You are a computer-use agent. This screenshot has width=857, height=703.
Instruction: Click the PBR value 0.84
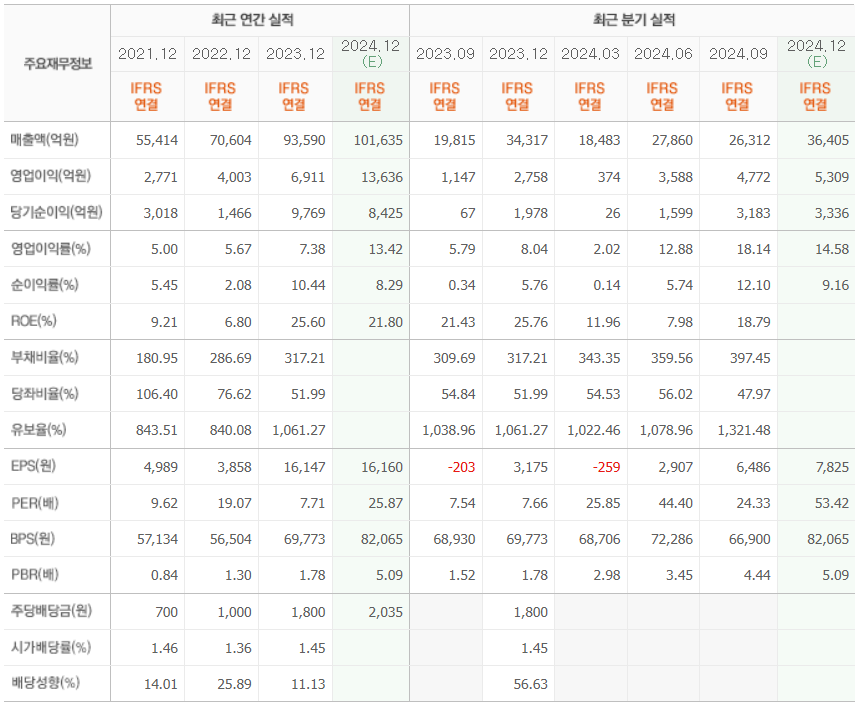[164, 576]
